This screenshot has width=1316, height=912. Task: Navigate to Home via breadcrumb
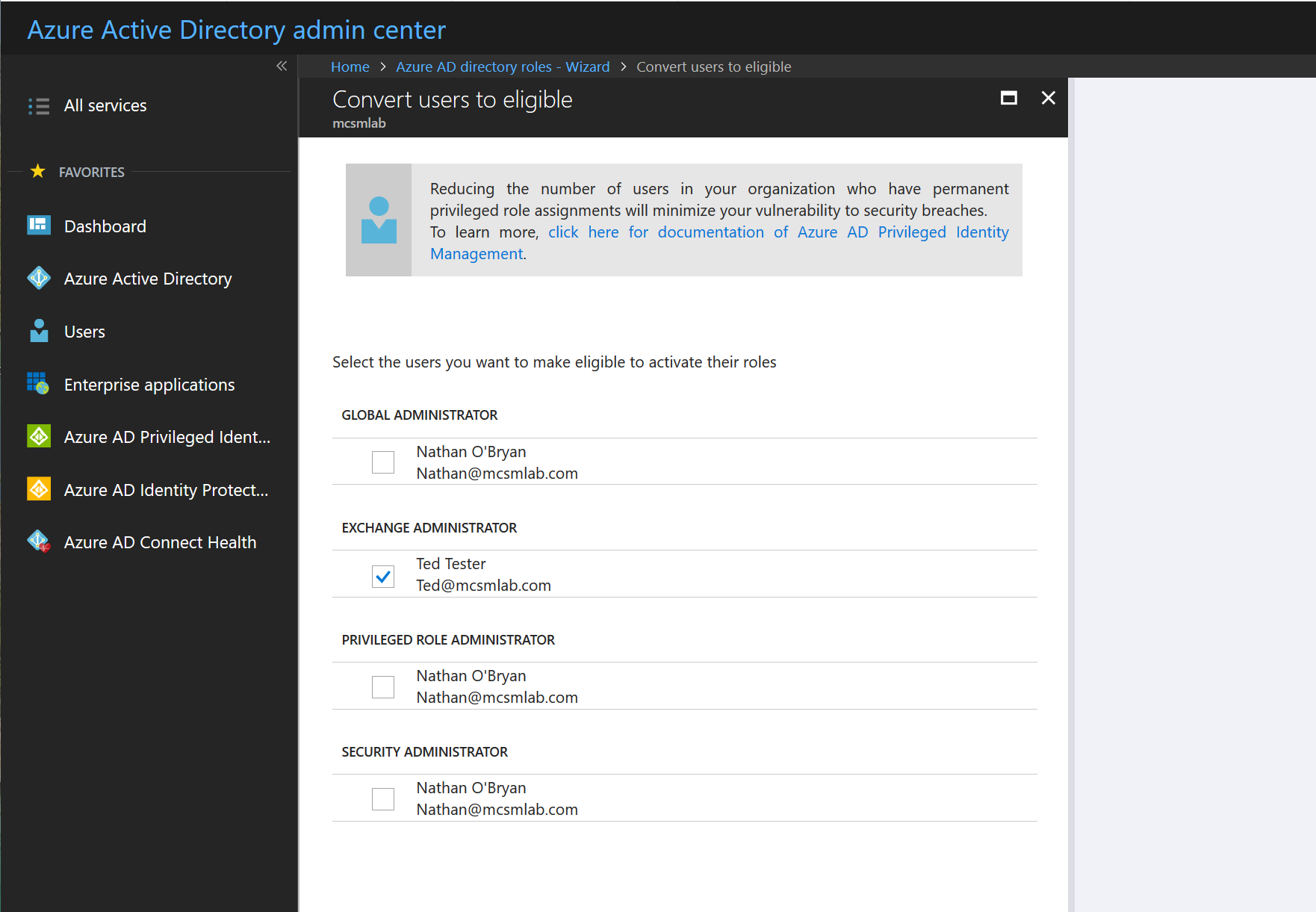(350, 66)
